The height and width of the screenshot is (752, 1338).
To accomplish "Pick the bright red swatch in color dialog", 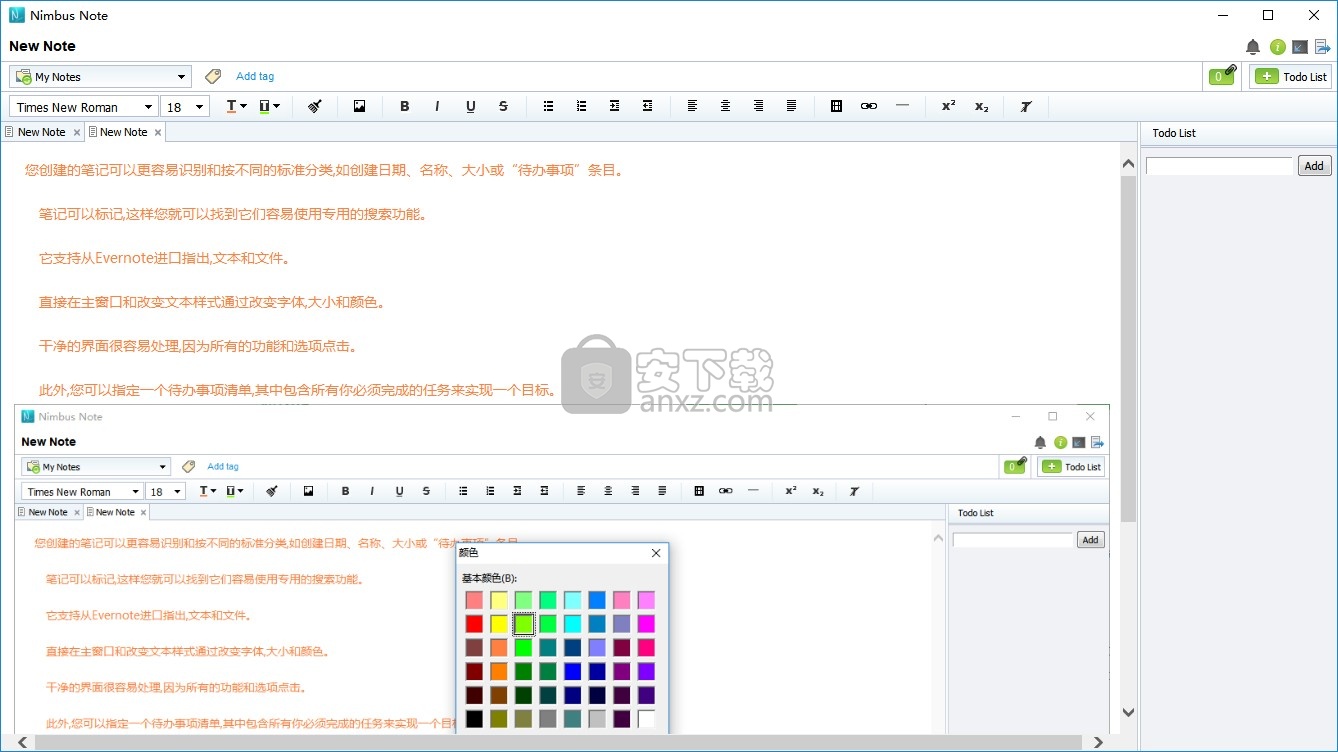I will (474, 624).
